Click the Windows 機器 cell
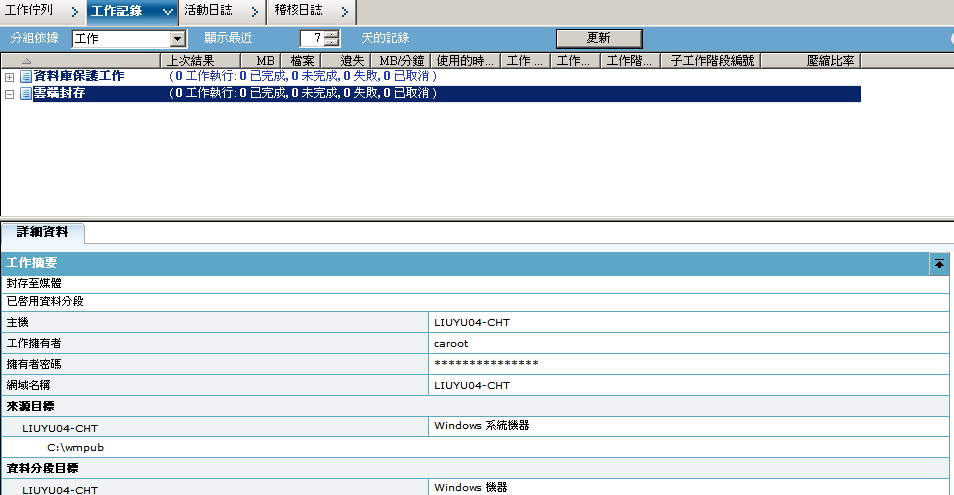 click(689, 487)
